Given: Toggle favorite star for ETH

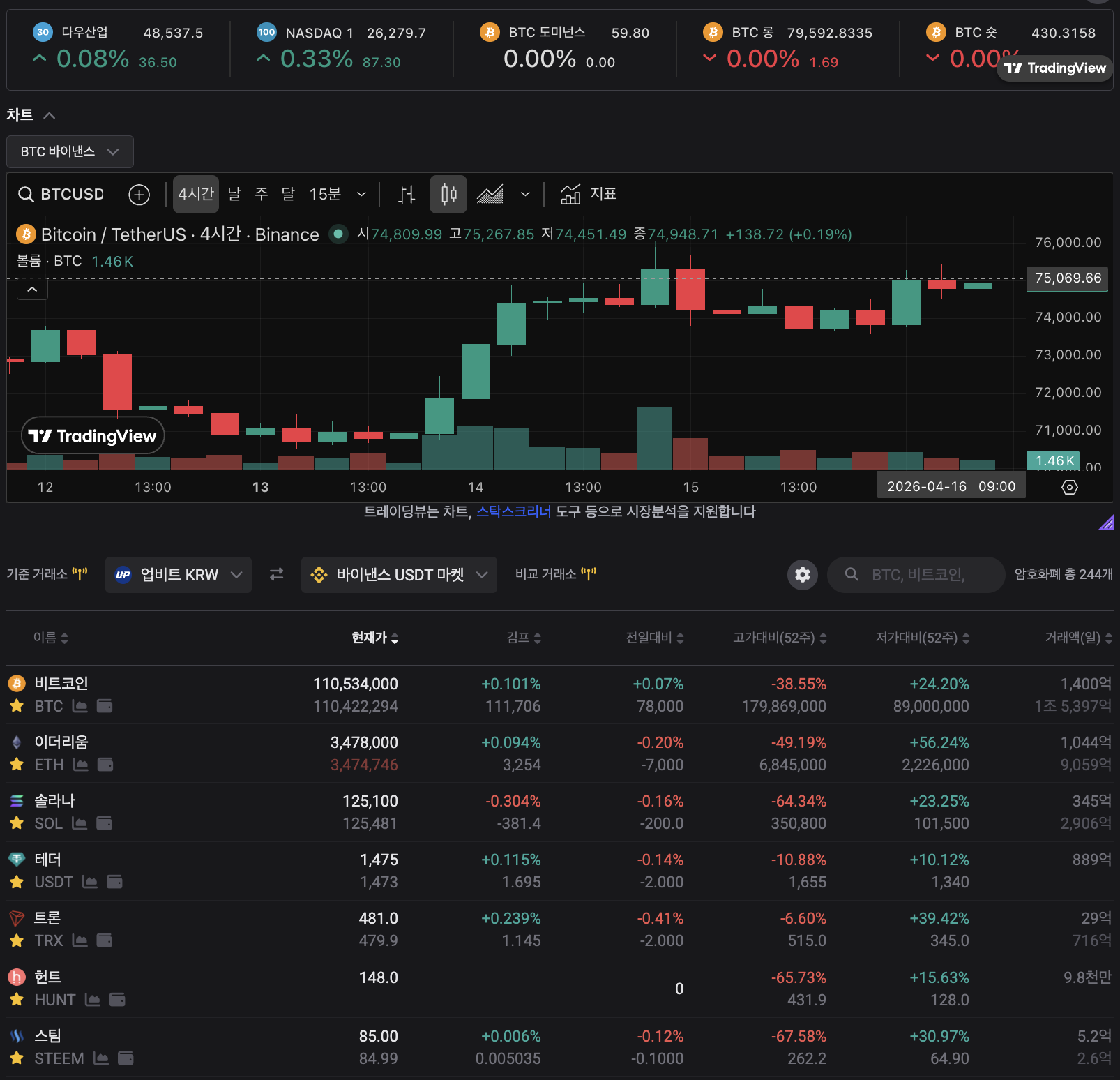Looking at the screenshot, I should pyautogui.click(x=17, y=765).
